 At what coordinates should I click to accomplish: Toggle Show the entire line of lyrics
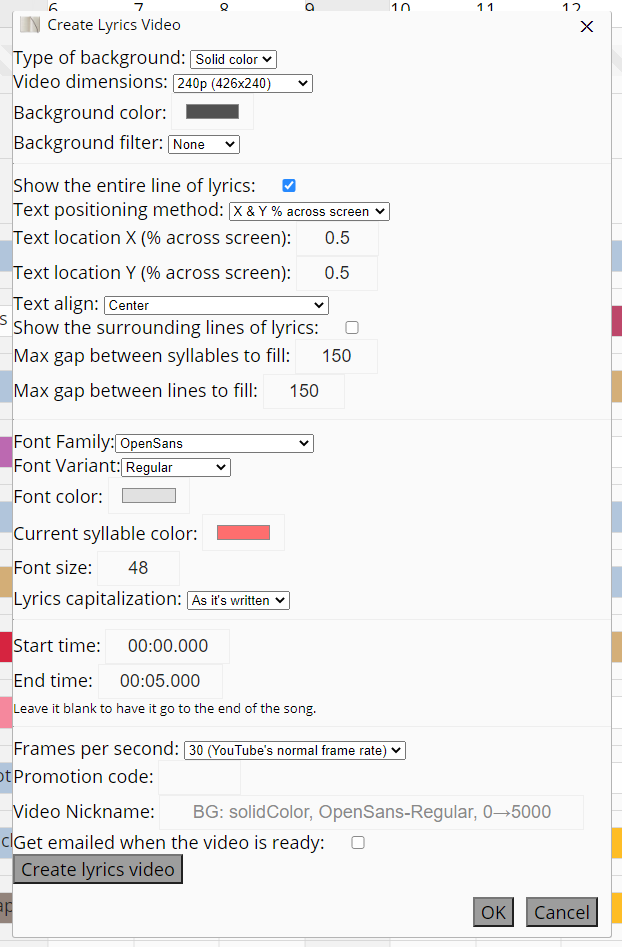tap(289, 185)
